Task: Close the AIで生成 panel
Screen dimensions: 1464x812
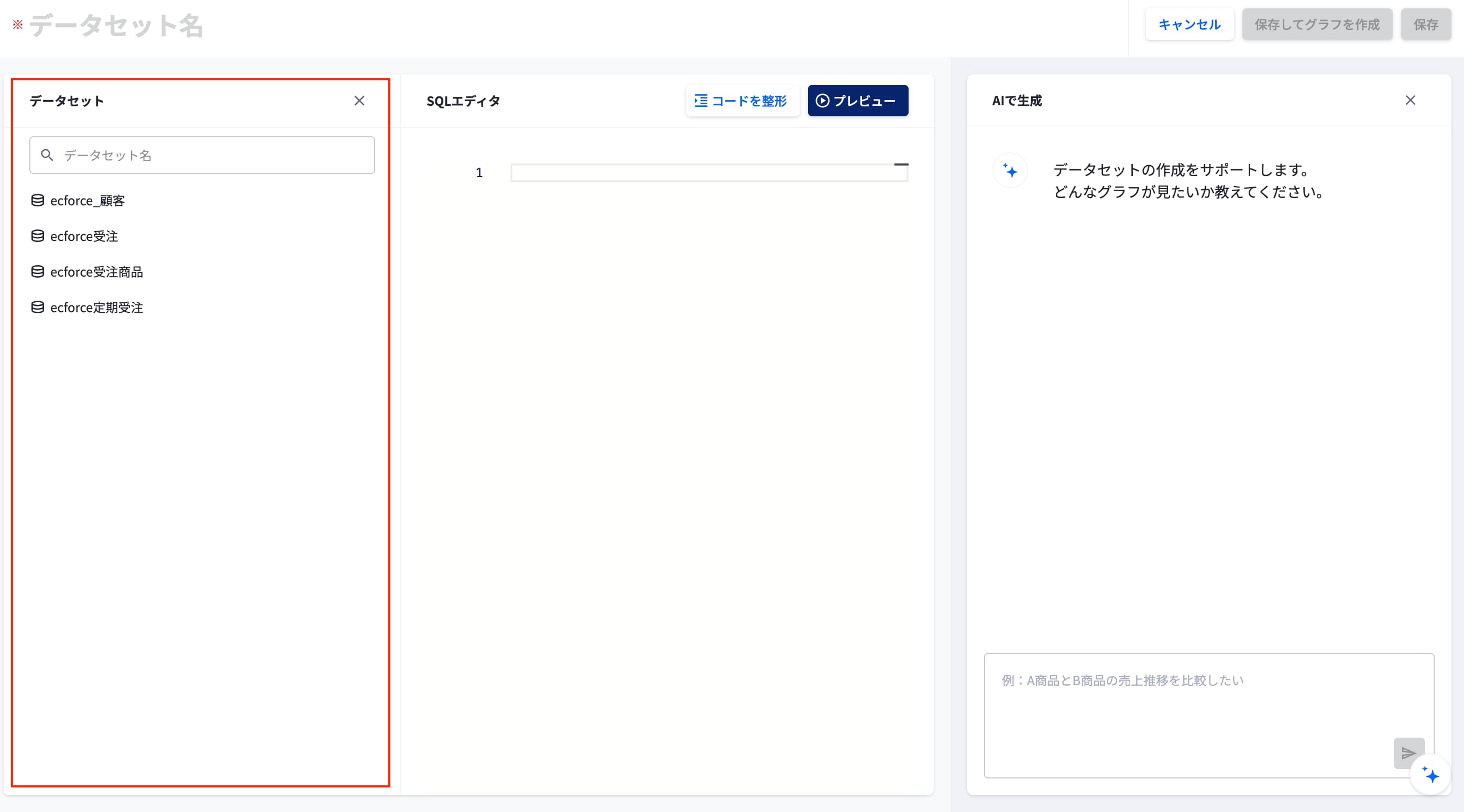Action: point(1410,100)
